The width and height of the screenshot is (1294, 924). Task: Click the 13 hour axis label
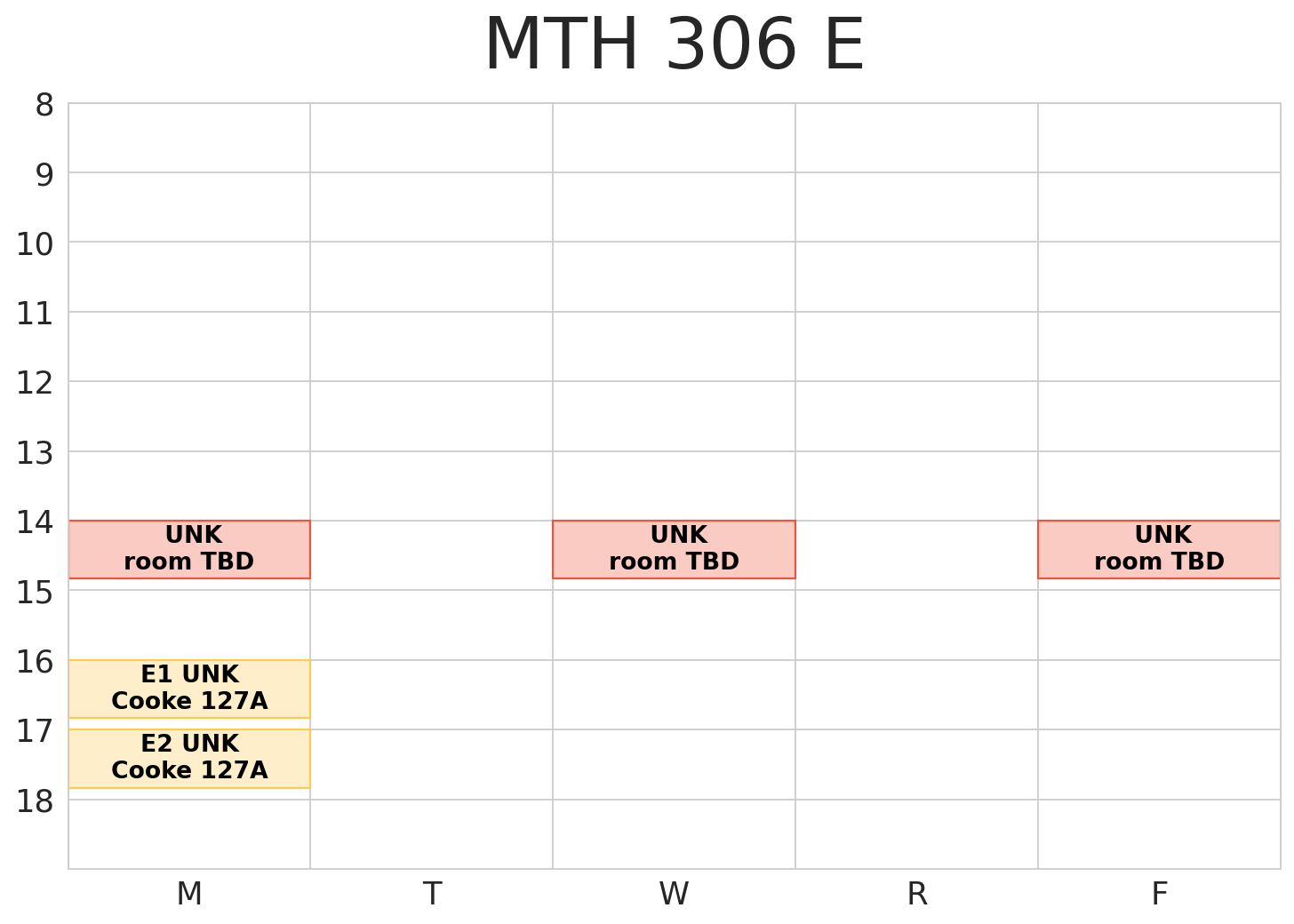(x=36, y=454)
